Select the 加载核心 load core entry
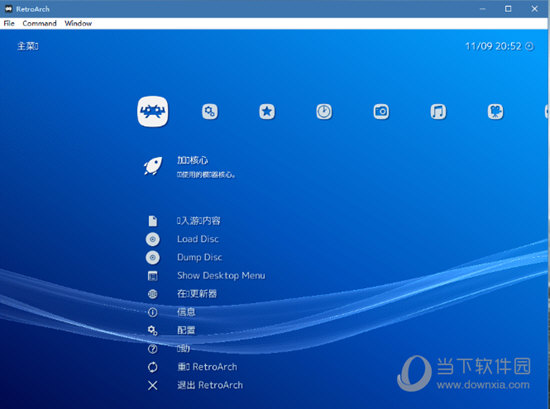 (192, 160)
